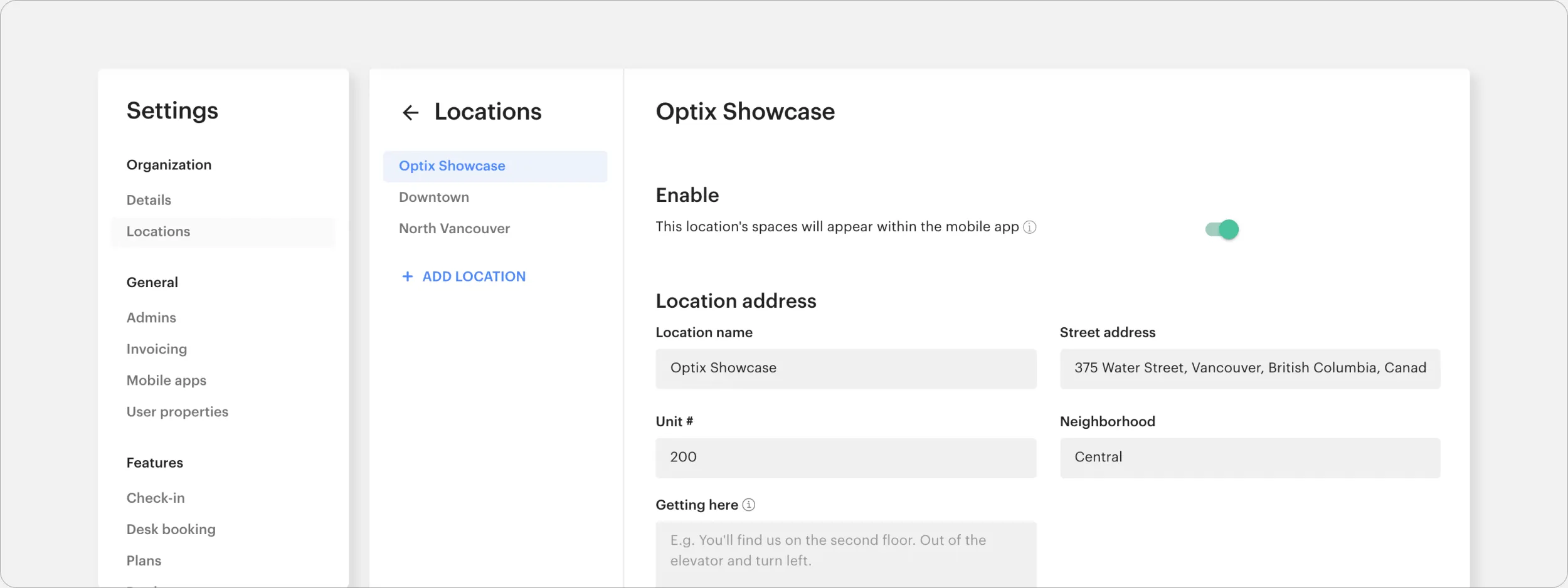1568x588 pixels.
Task: Toggle the Enable location switch off
Action: pos(1222,229)
